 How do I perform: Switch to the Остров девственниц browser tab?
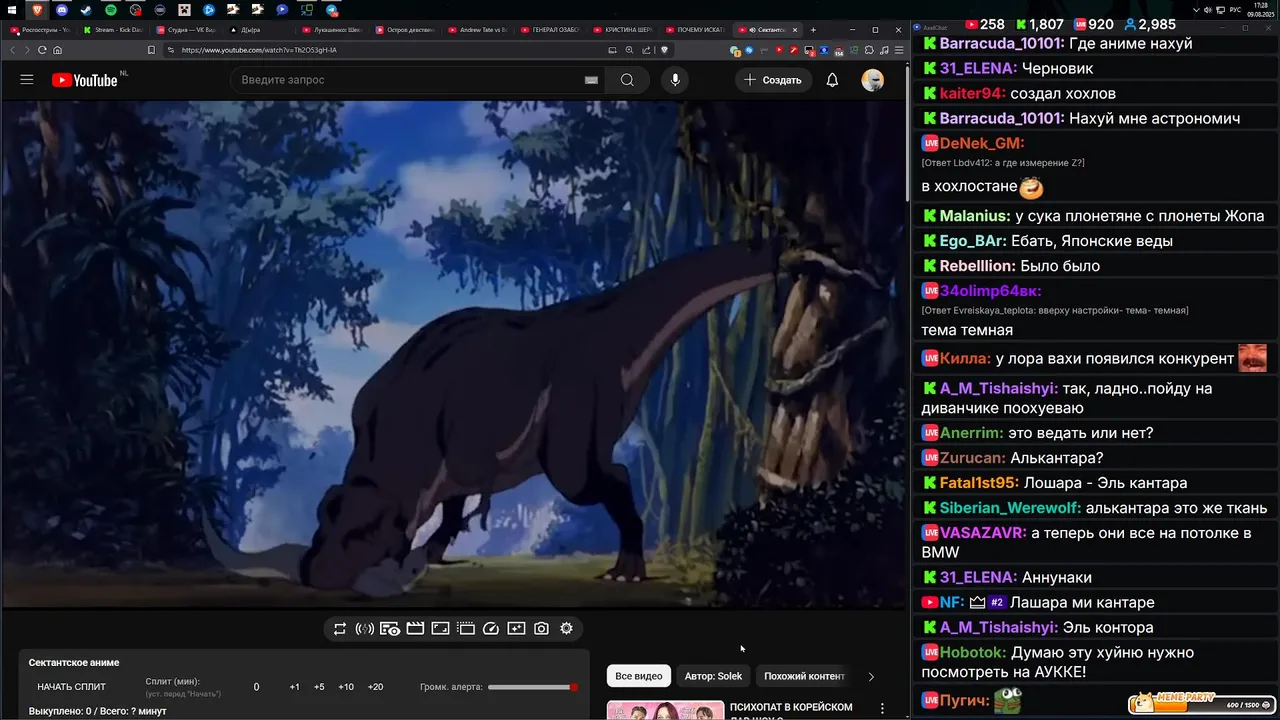pyautogui.click(x=408, y=30)
